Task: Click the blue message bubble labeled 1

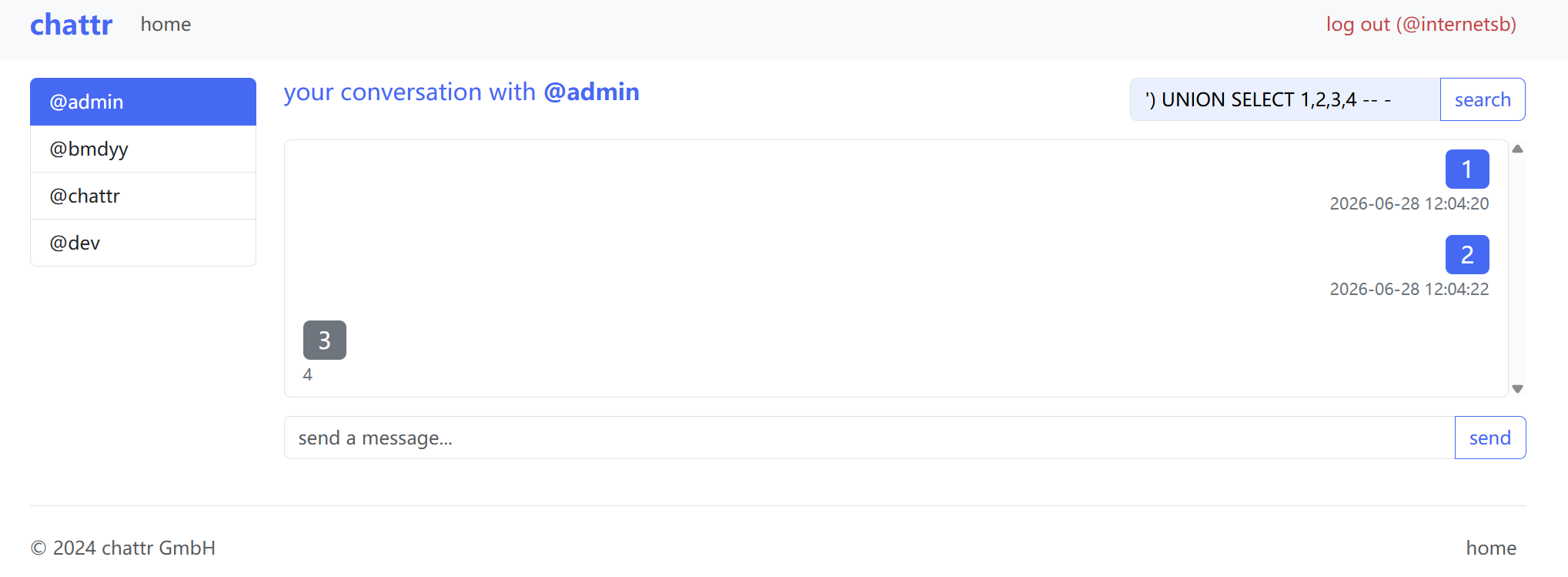Action: tap(1467, 169)
